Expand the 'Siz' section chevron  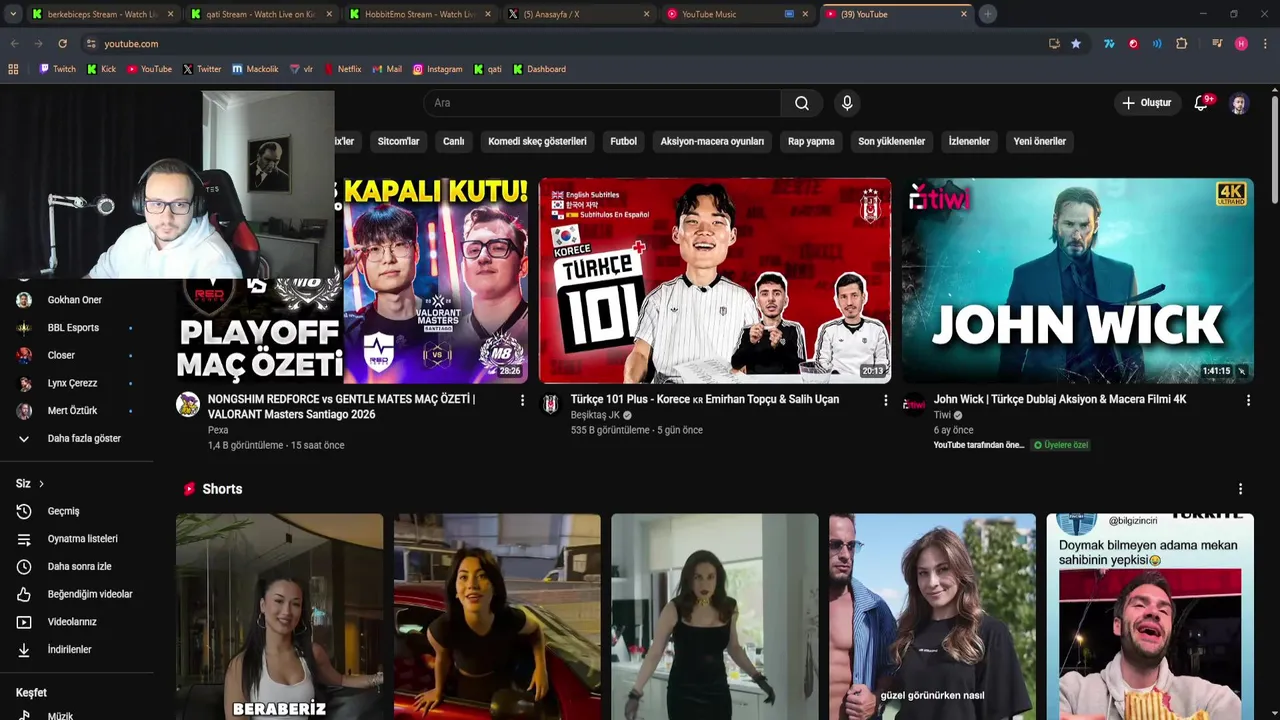[x=41, y=484]
